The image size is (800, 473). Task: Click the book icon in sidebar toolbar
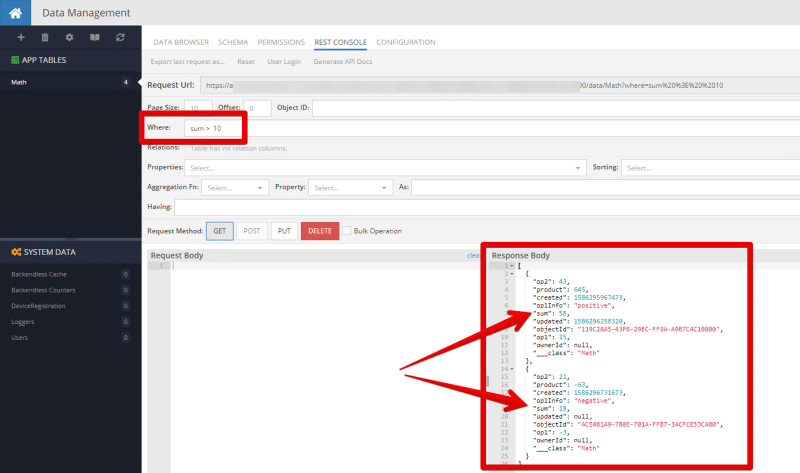95,37
